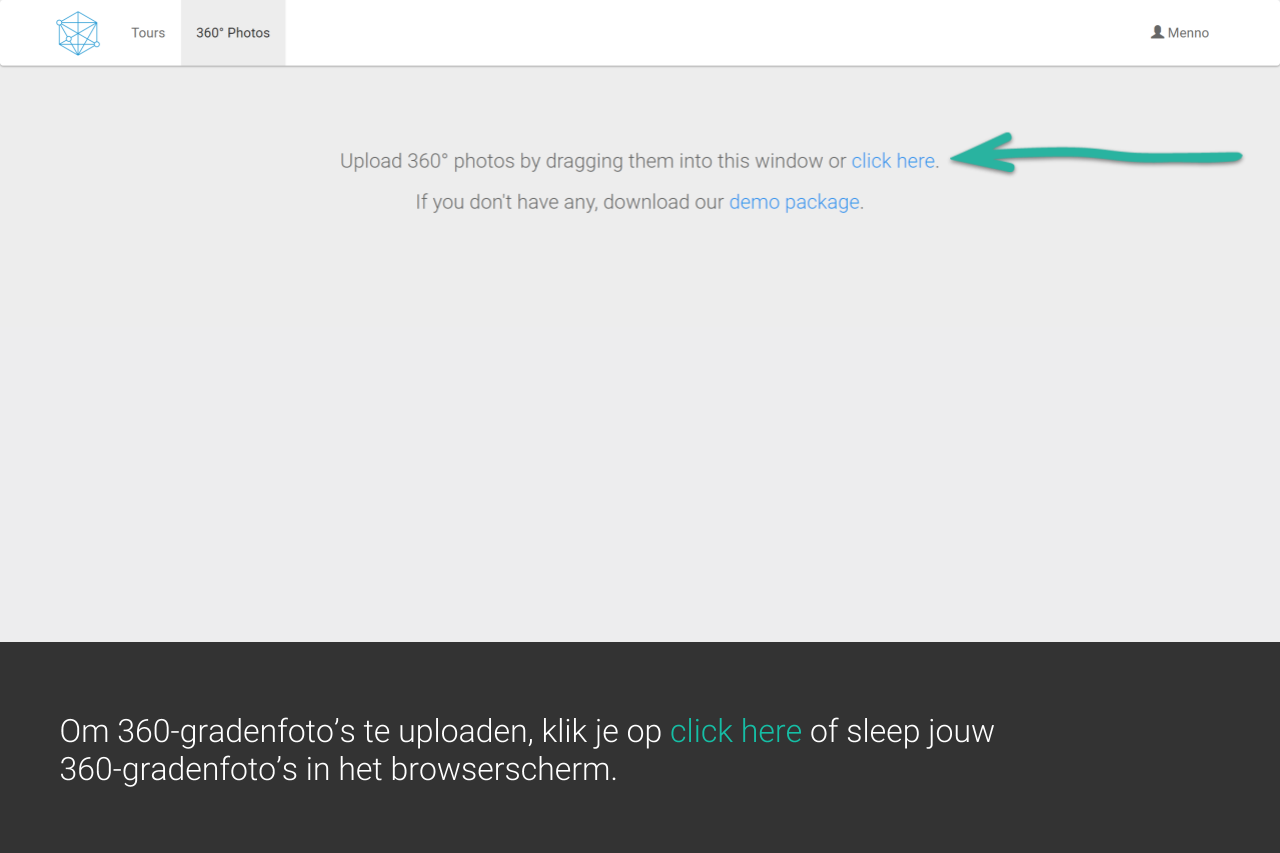This screenshot has width=1280, height=853.
Task: Open the Tours tab
Action: pos(148,33)
